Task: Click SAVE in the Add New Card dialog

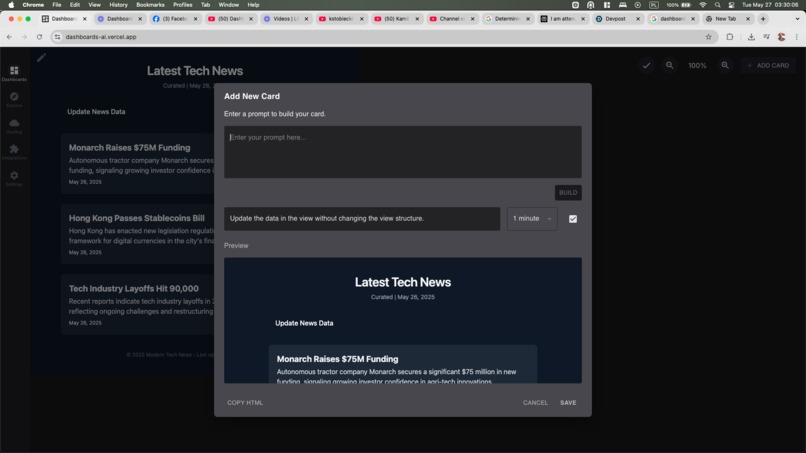Action: pos(568,403)
